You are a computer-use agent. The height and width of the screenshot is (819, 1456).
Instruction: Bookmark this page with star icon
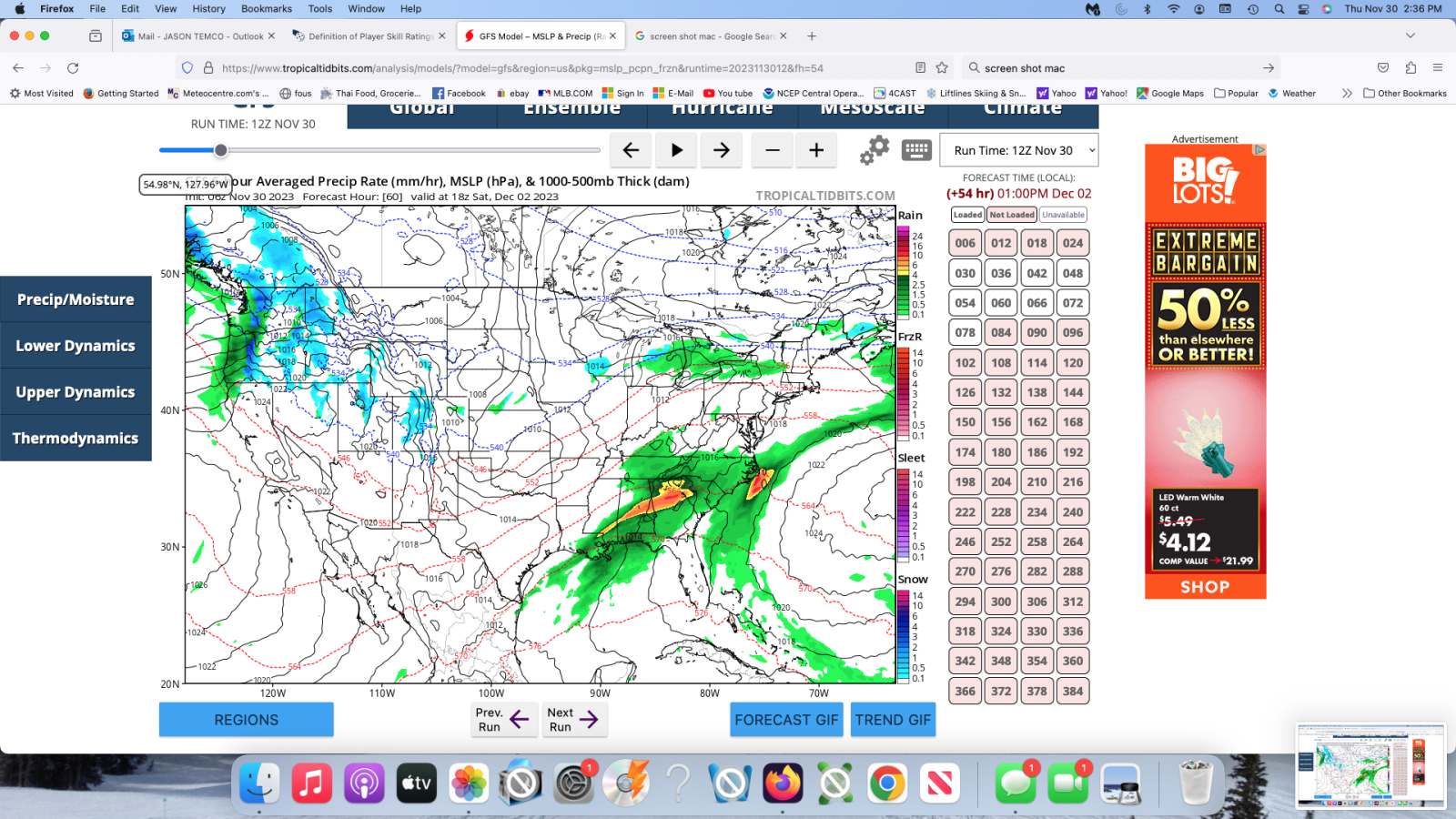click(942, 68)
